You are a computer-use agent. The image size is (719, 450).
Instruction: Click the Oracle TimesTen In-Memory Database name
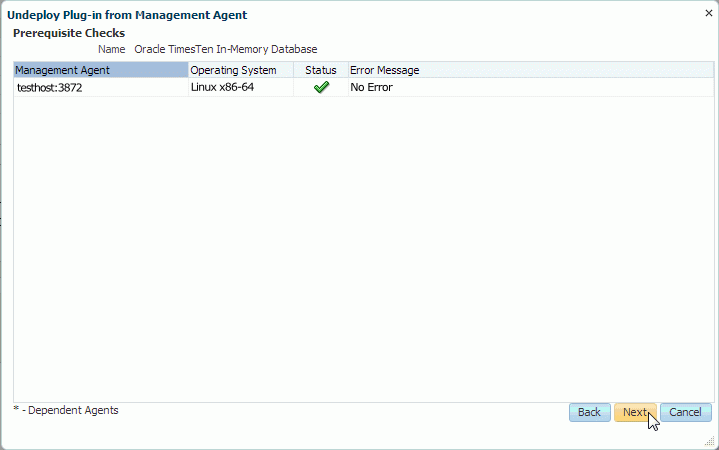click(225, 49)
